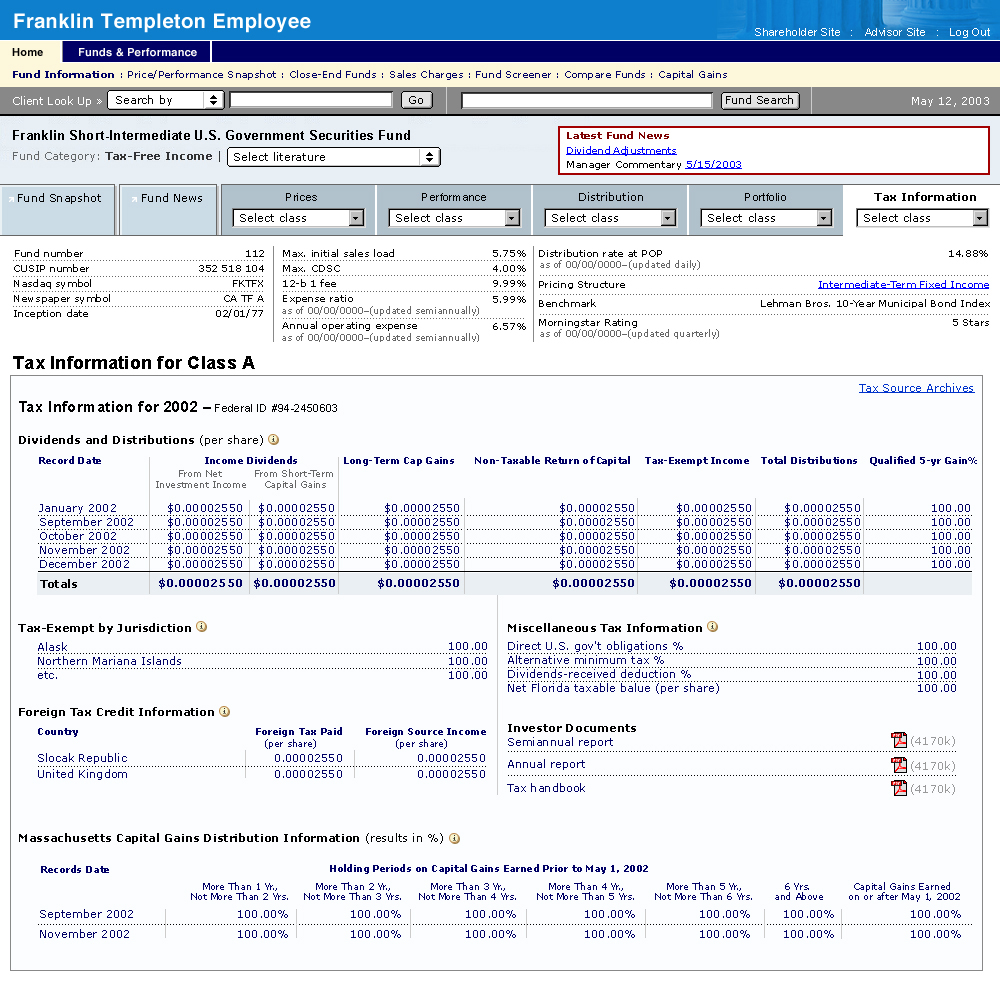Switch to the Fund News tab

[x=170, y=198]
